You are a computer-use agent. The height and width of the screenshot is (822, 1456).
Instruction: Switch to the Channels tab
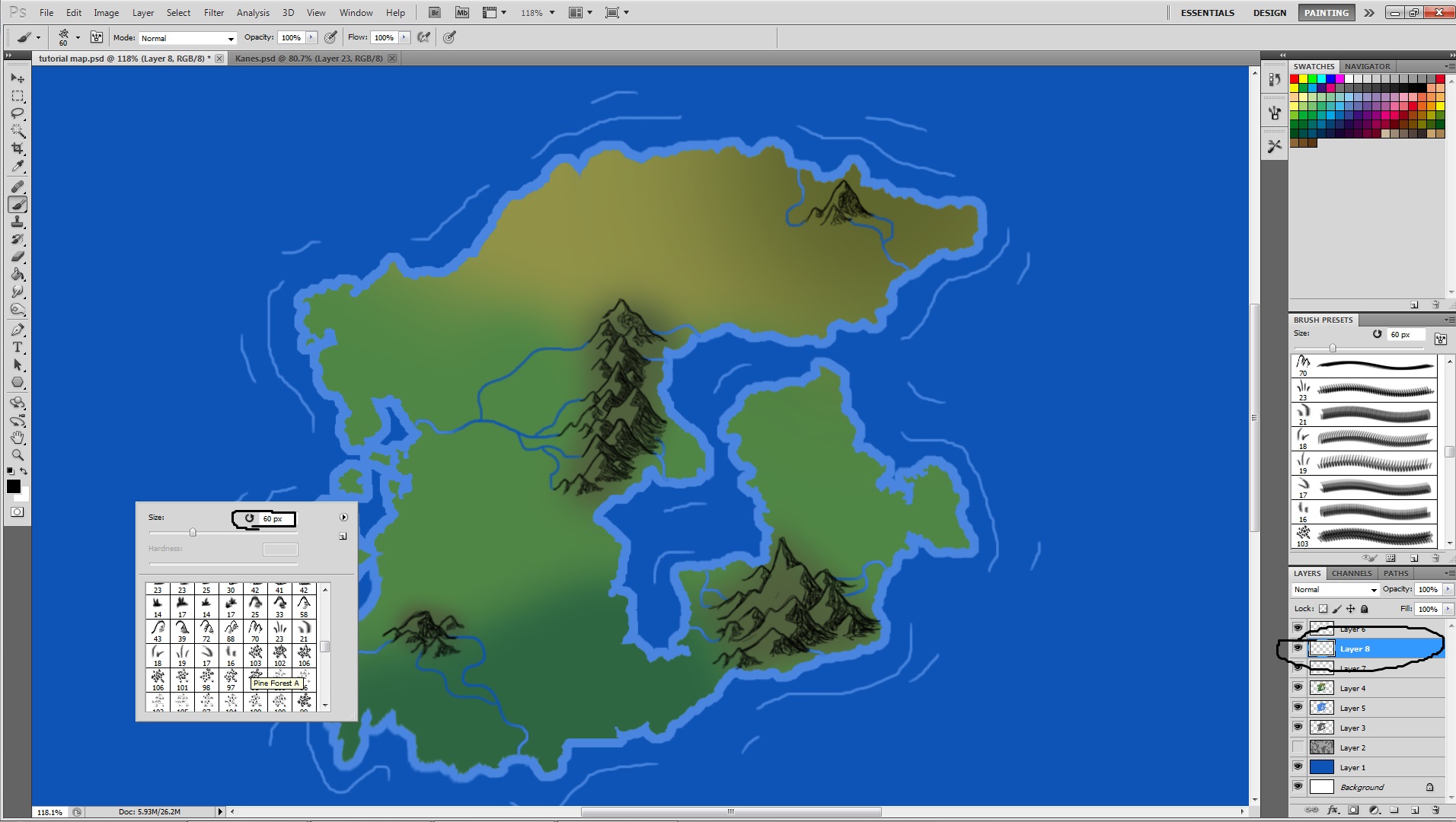click(x=1352, y=573)
